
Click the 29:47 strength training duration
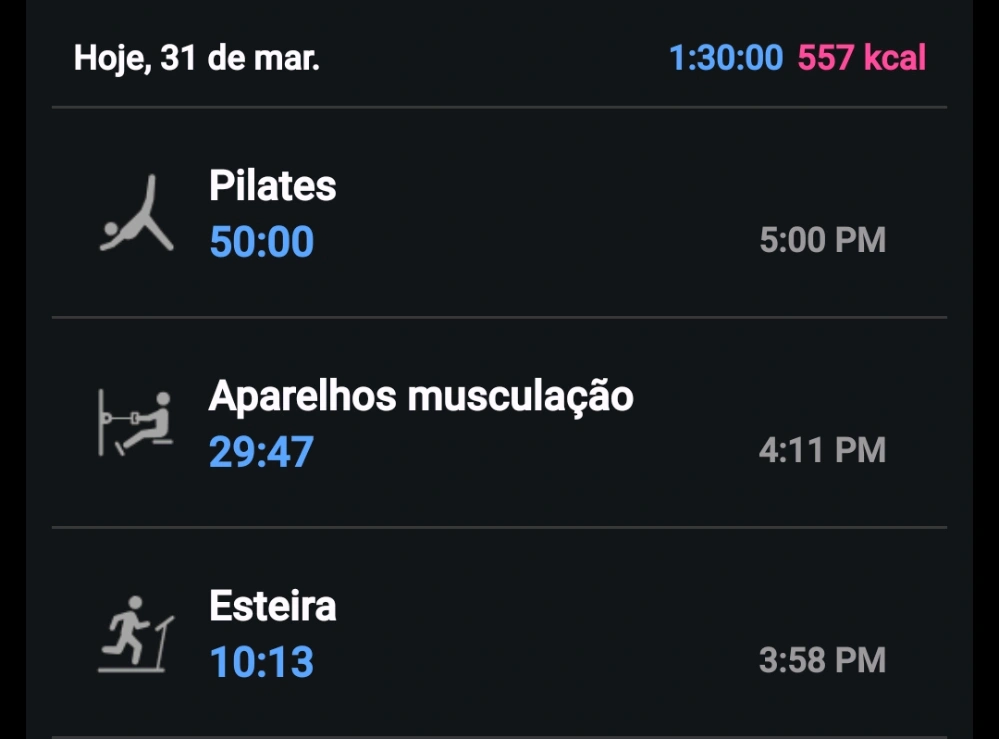click(x=261, y=452)
